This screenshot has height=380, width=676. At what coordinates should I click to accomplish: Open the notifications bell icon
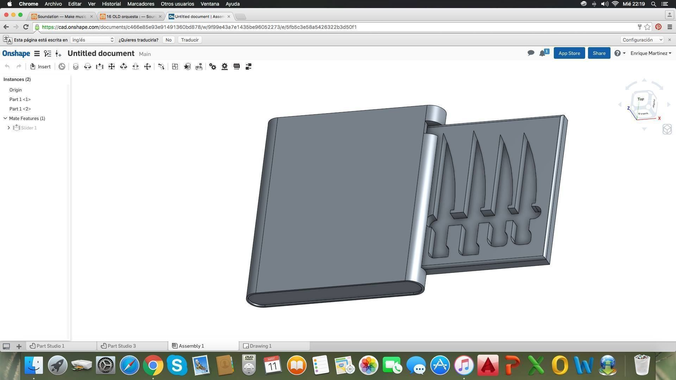(543, 53)
